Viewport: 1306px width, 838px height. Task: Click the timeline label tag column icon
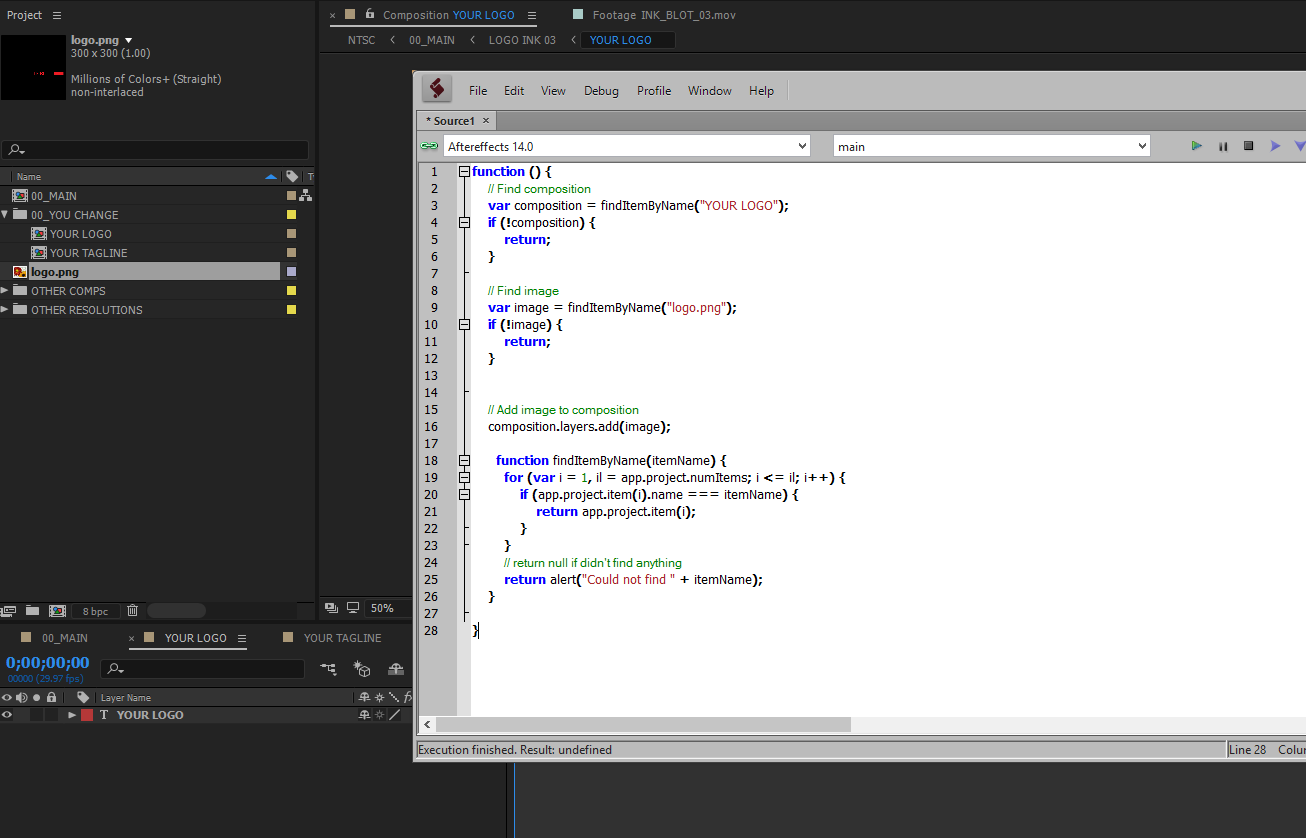(83, 697)
